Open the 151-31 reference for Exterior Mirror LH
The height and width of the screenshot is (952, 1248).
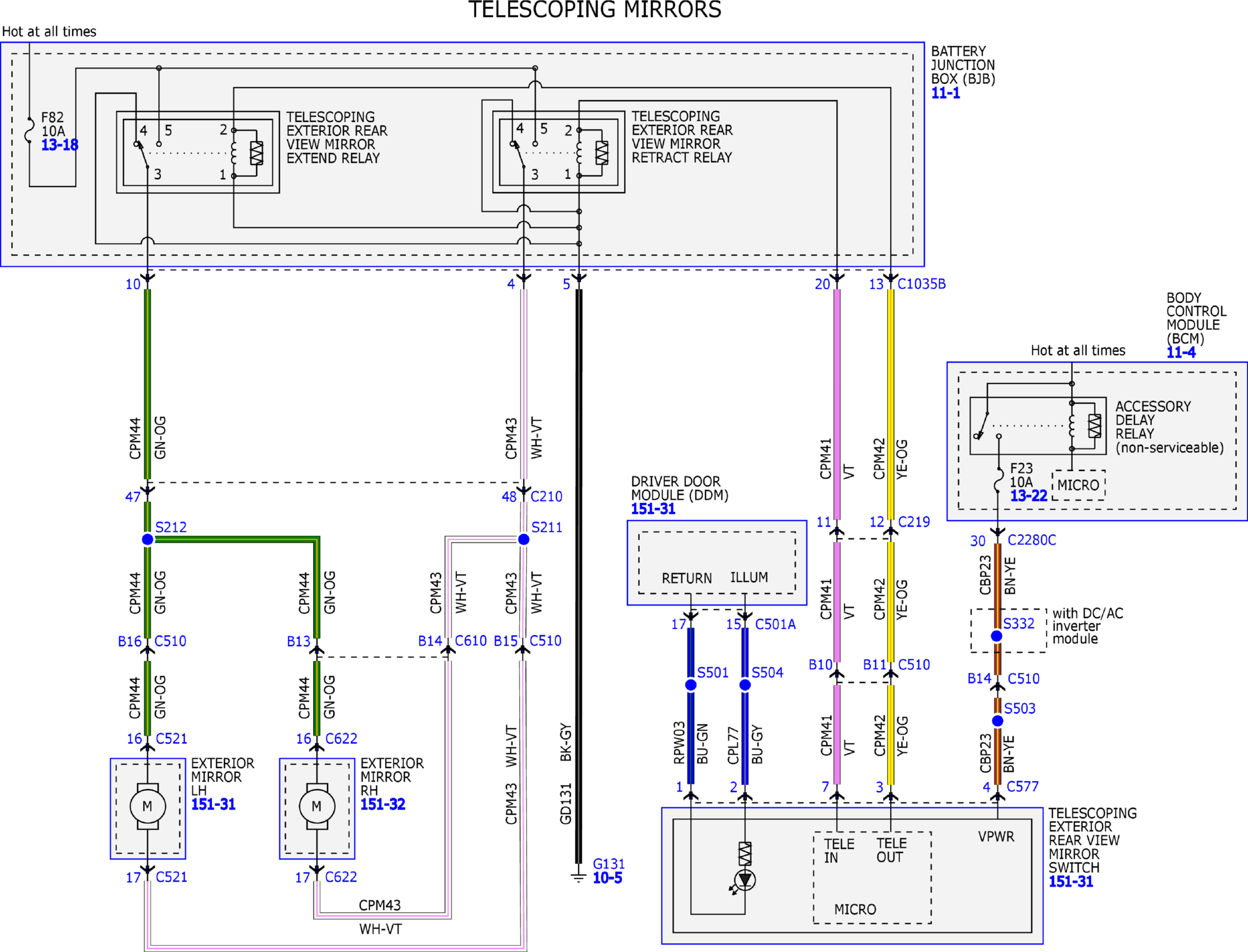(213, 804)
